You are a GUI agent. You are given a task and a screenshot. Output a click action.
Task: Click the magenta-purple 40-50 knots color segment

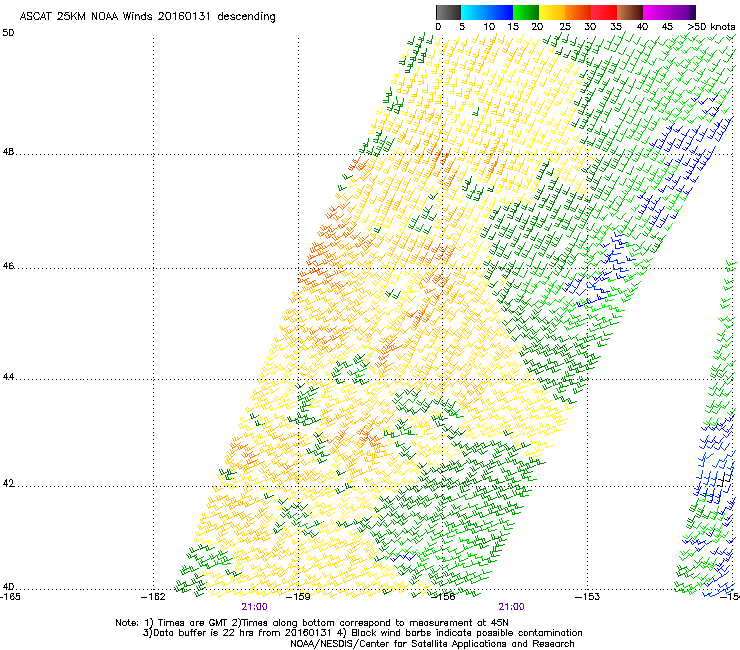(x=669, y=12)
